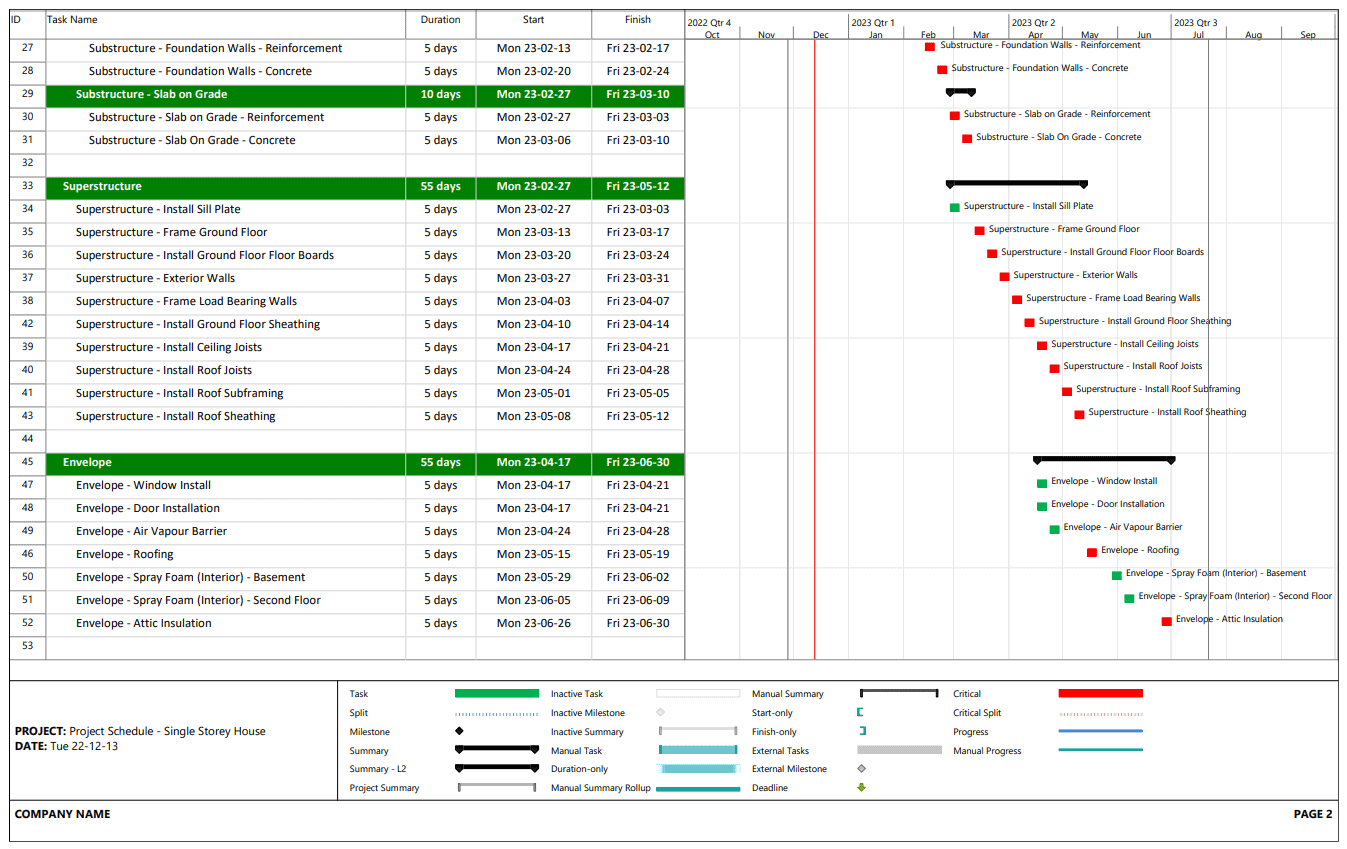Click the green Deadline diamond in the legend
This screenshot has height=849, width=1347.
pos(863,788)
